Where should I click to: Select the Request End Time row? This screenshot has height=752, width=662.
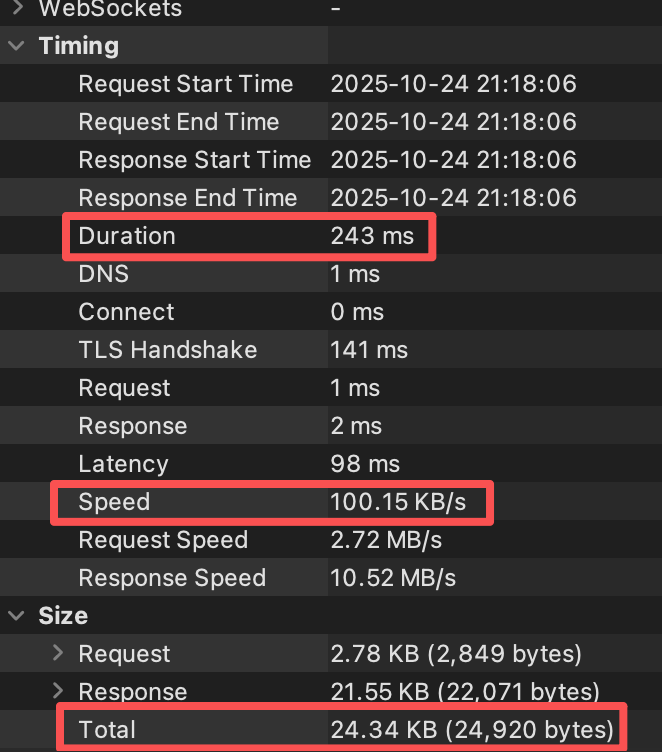click(x=178, y=122)
